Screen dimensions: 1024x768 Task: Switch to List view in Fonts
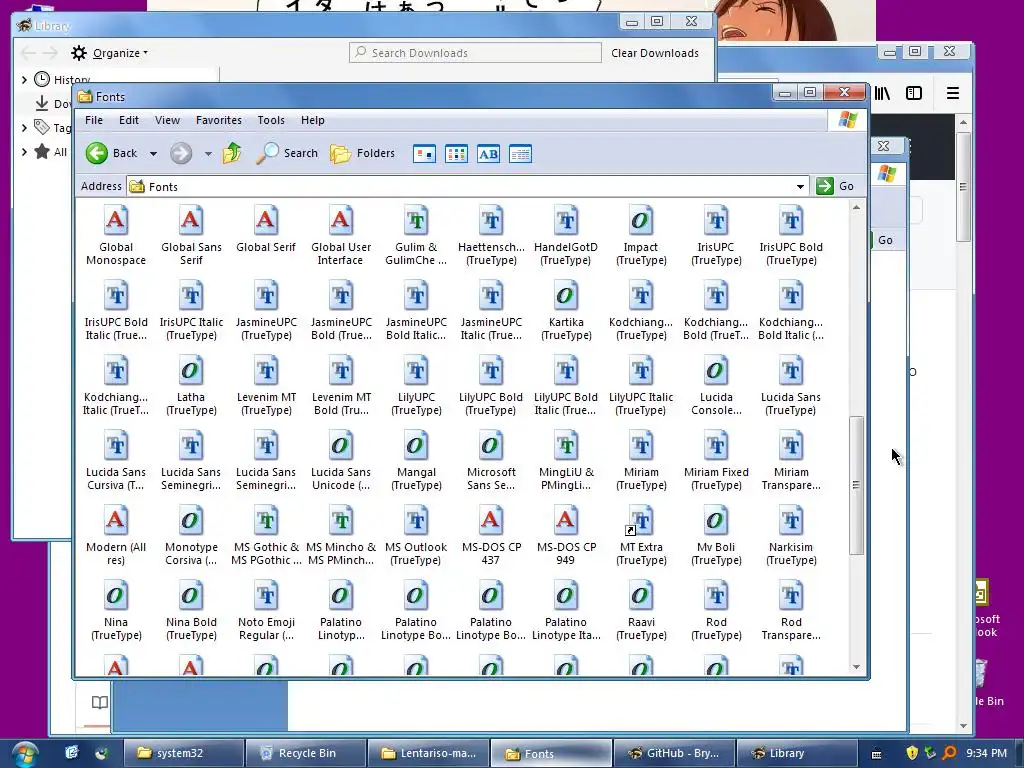(456, 154)
